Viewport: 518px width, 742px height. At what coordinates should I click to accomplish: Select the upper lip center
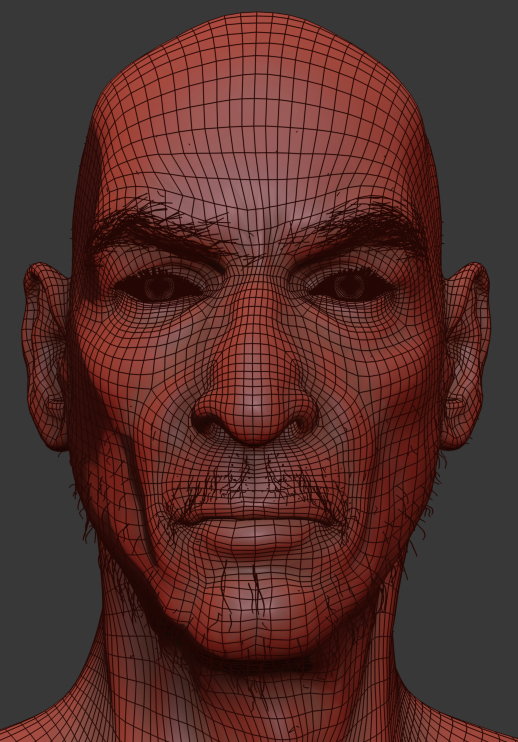(x=255, y=510)
